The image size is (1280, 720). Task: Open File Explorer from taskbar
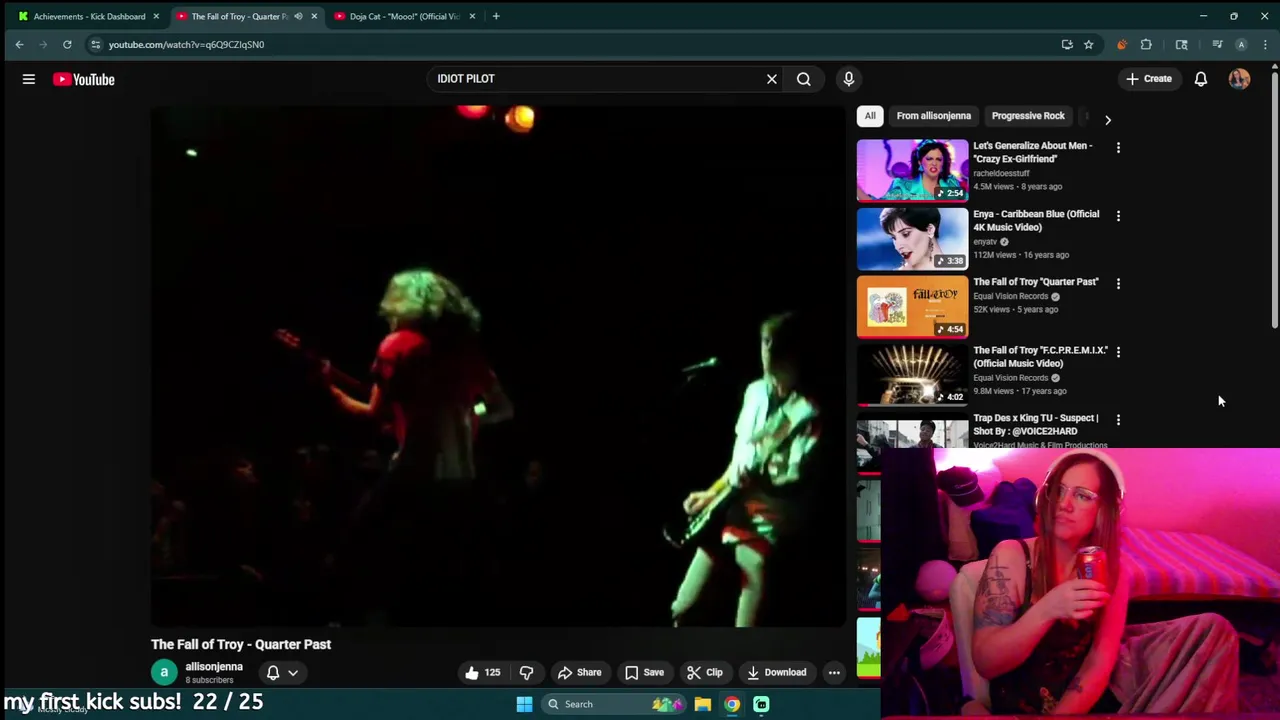coord(703,704)
